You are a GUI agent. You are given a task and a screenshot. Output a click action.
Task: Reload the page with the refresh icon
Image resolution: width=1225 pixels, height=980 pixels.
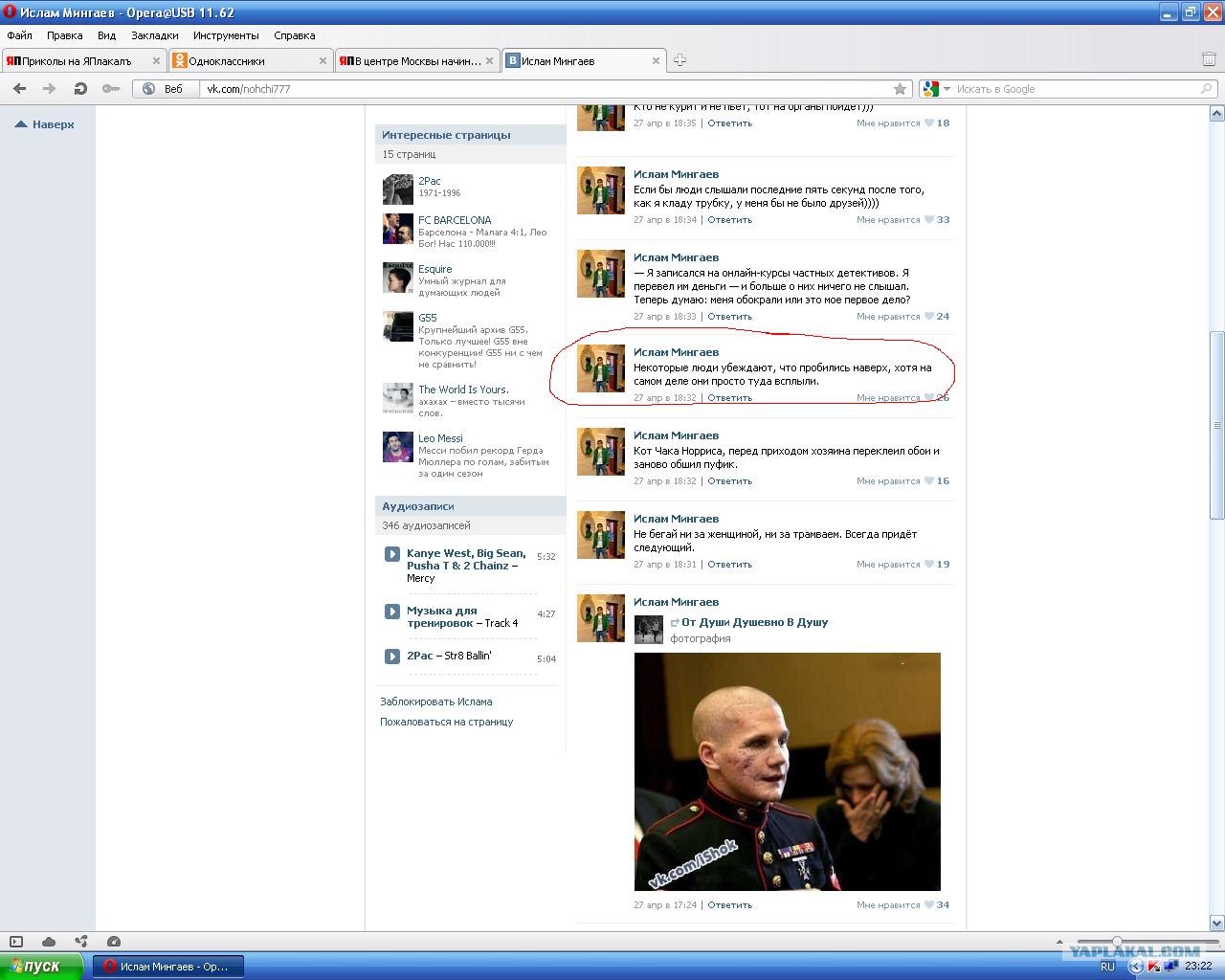pyautogui.click(x=80, y=88)
